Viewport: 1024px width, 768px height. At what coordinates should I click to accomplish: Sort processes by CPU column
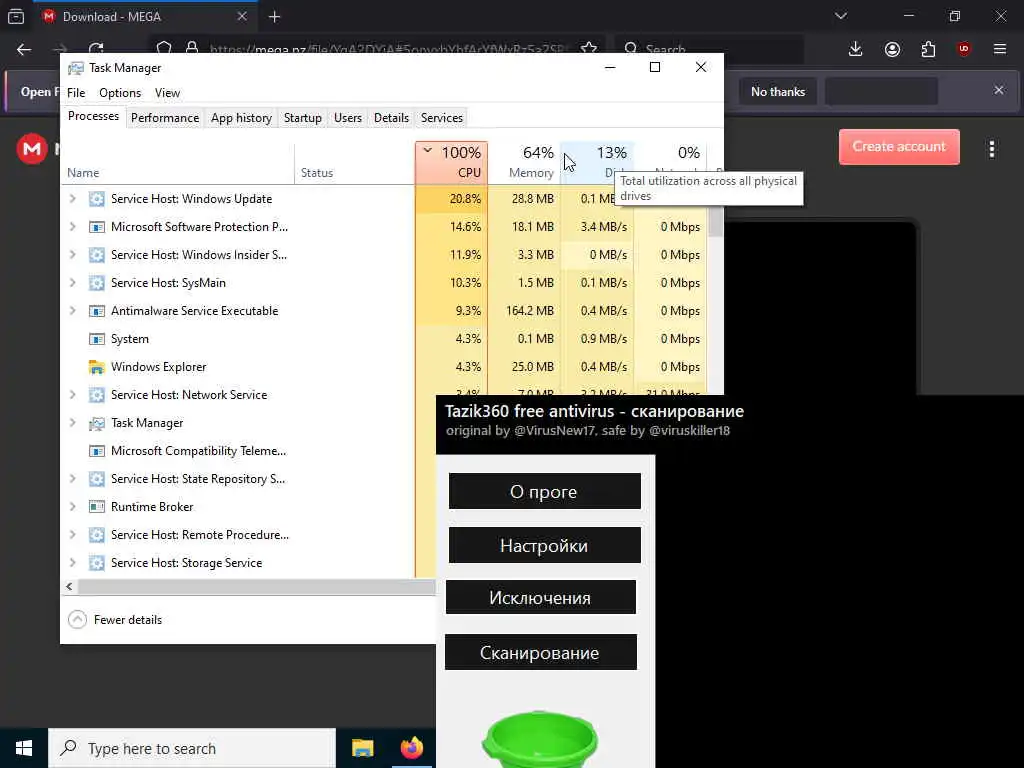coord(451,163)
